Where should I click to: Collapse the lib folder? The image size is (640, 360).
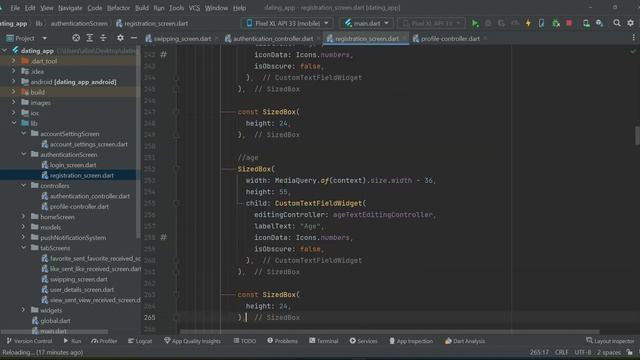[x=14, y=123]
